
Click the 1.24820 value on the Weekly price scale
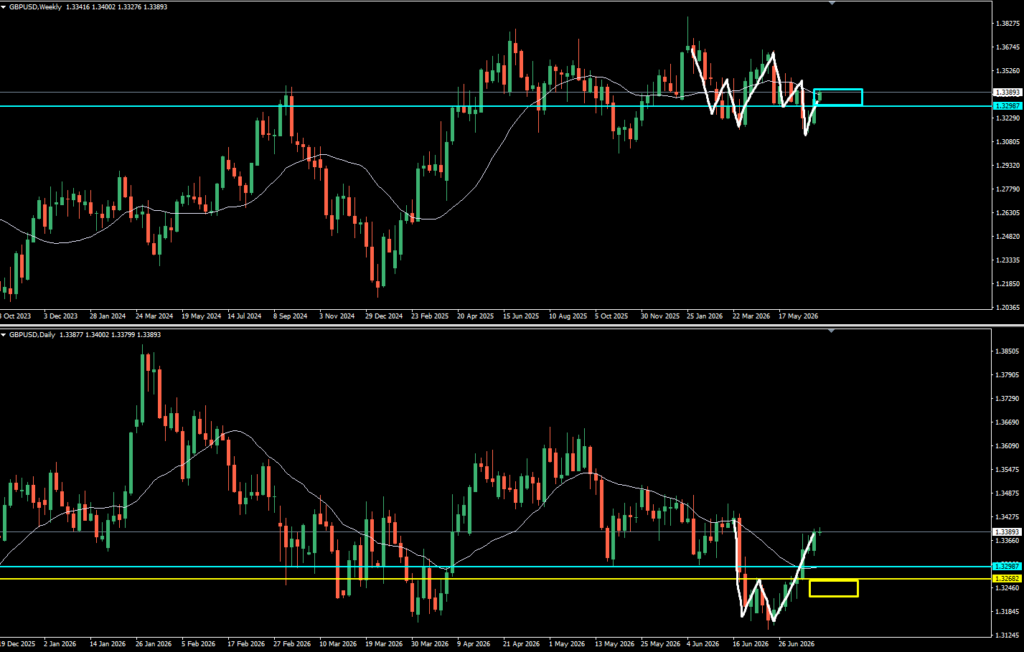coord(1008,236)
